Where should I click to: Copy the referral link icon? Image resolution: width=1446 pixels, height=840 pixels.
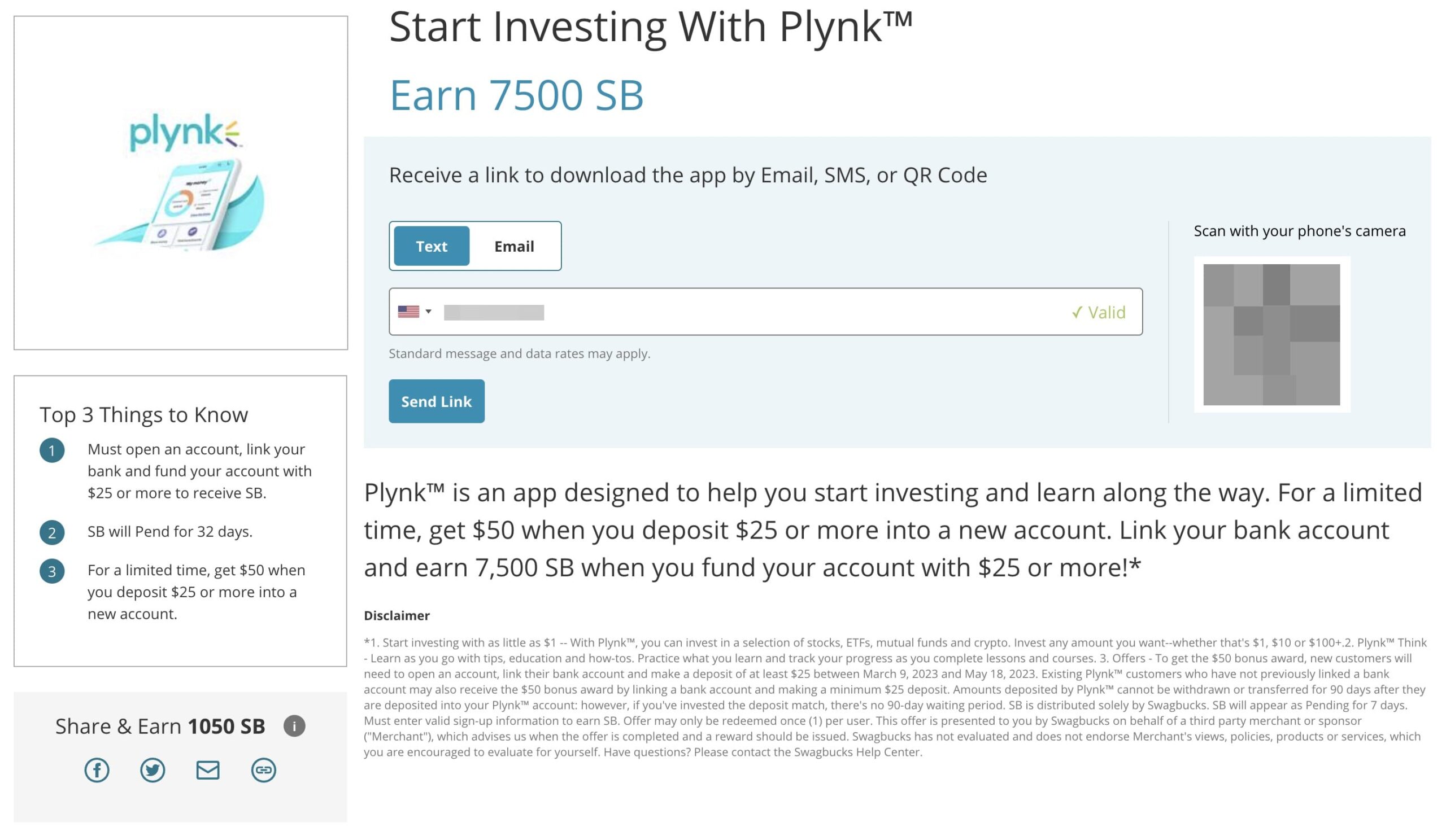263,770
